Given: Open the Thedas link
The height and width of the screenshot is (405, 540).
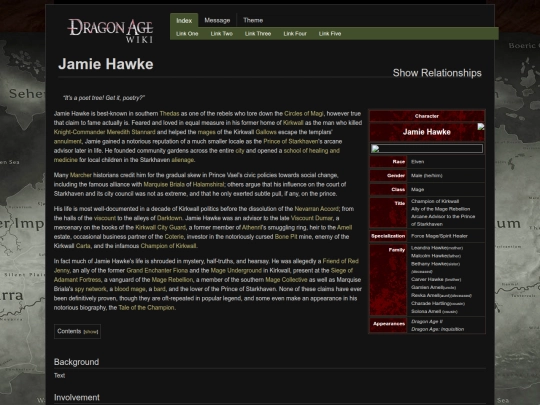Looking at the screenshot, I should [169, 113].
